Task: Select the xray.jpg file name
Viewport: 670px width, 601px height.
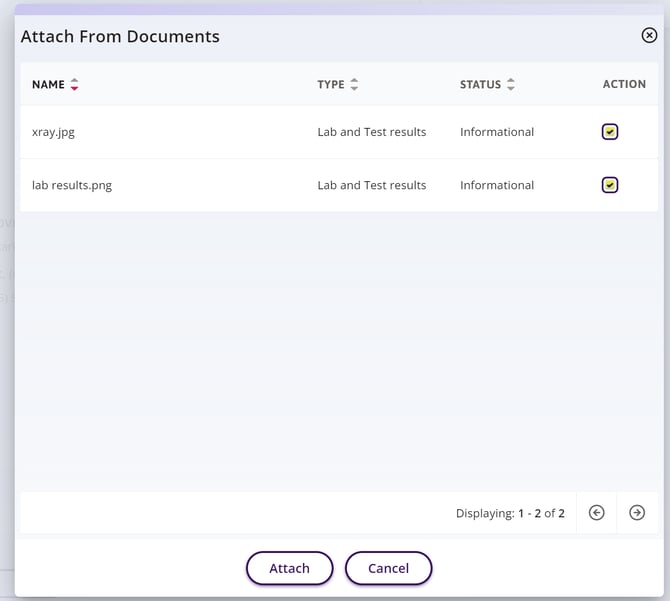Action: pyautogui.click(x=53, y=132)
